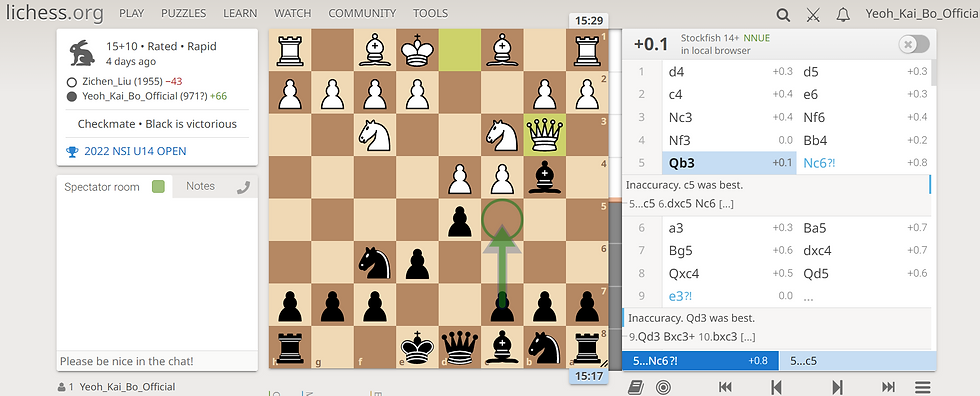The height and width of the screenshot is (396, 980).
Task: Select move 4...Bb4 in move list
Action: (x=864, y=141)
